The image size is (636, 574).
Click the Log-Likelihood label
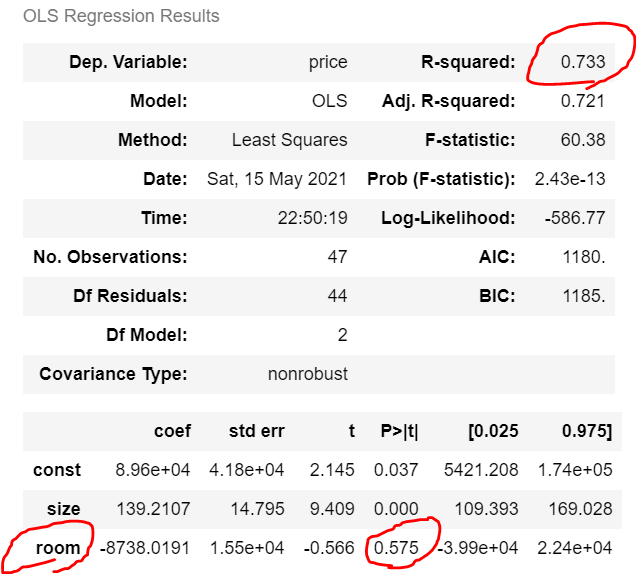(x=448, y=218)
